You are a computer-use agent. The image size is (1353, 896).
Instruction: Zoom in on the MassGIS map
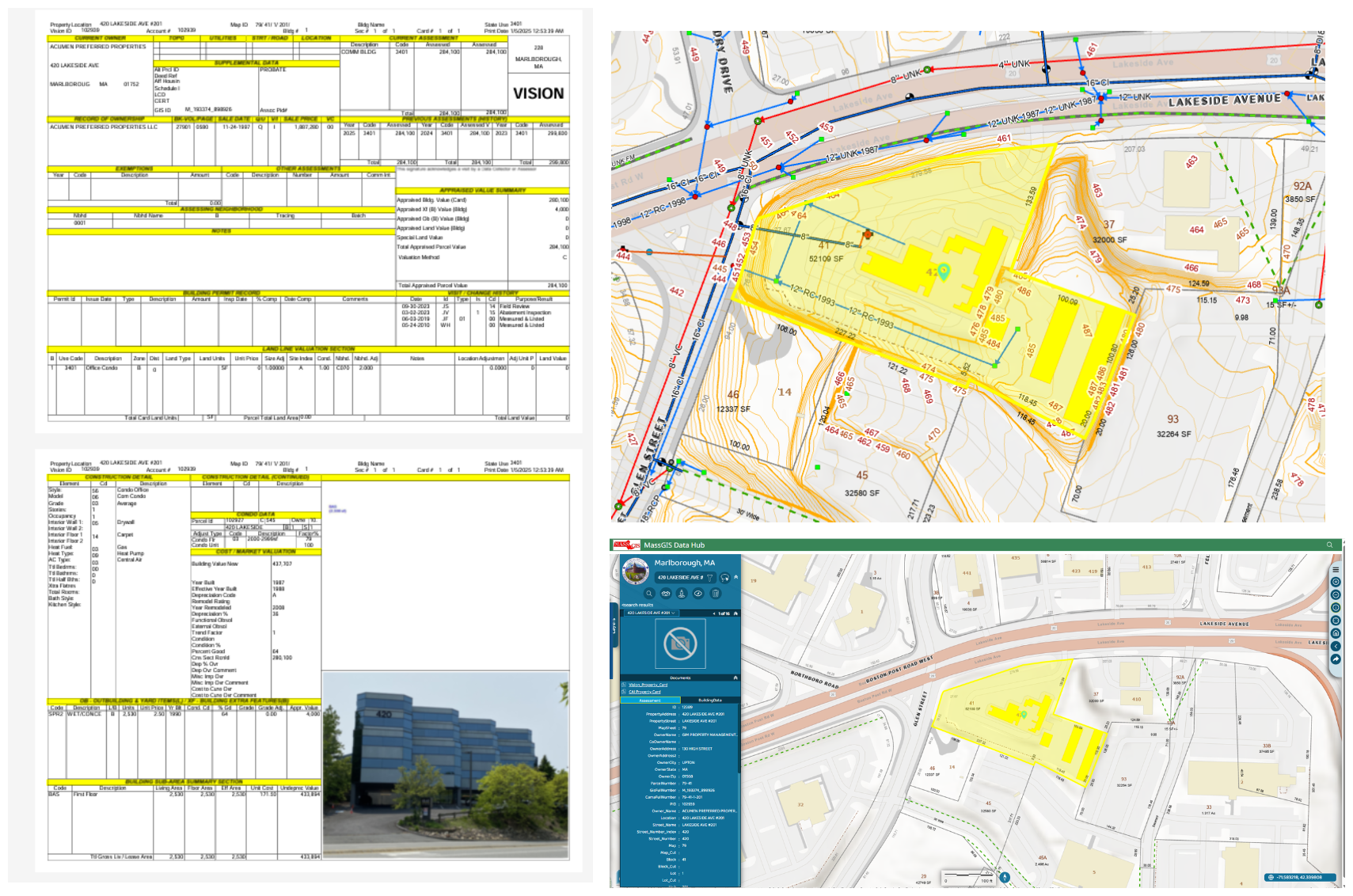click(x=1336, y=582)
